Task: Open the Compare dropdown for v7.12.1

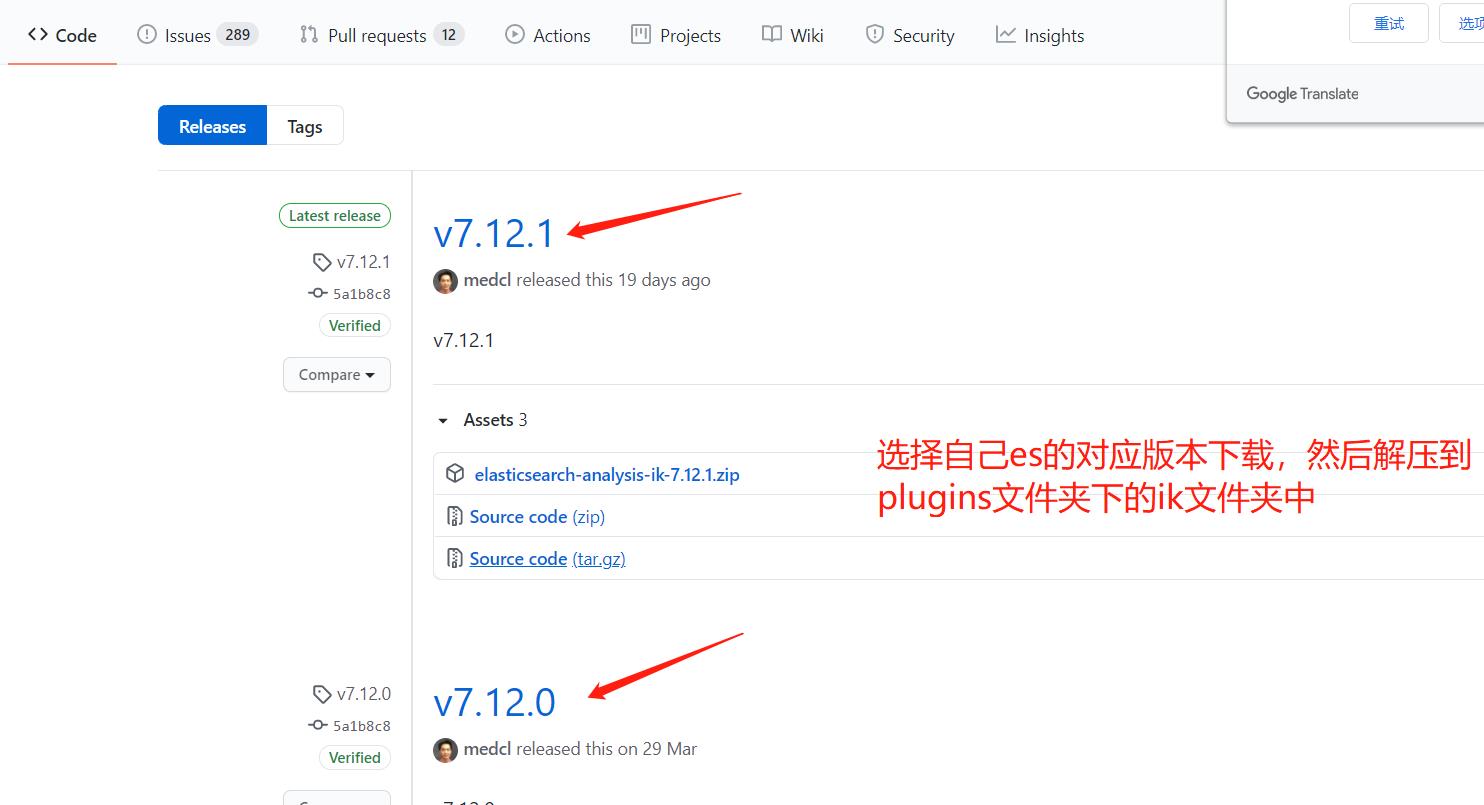Action: pyautogui.click(x=337, y=375)
